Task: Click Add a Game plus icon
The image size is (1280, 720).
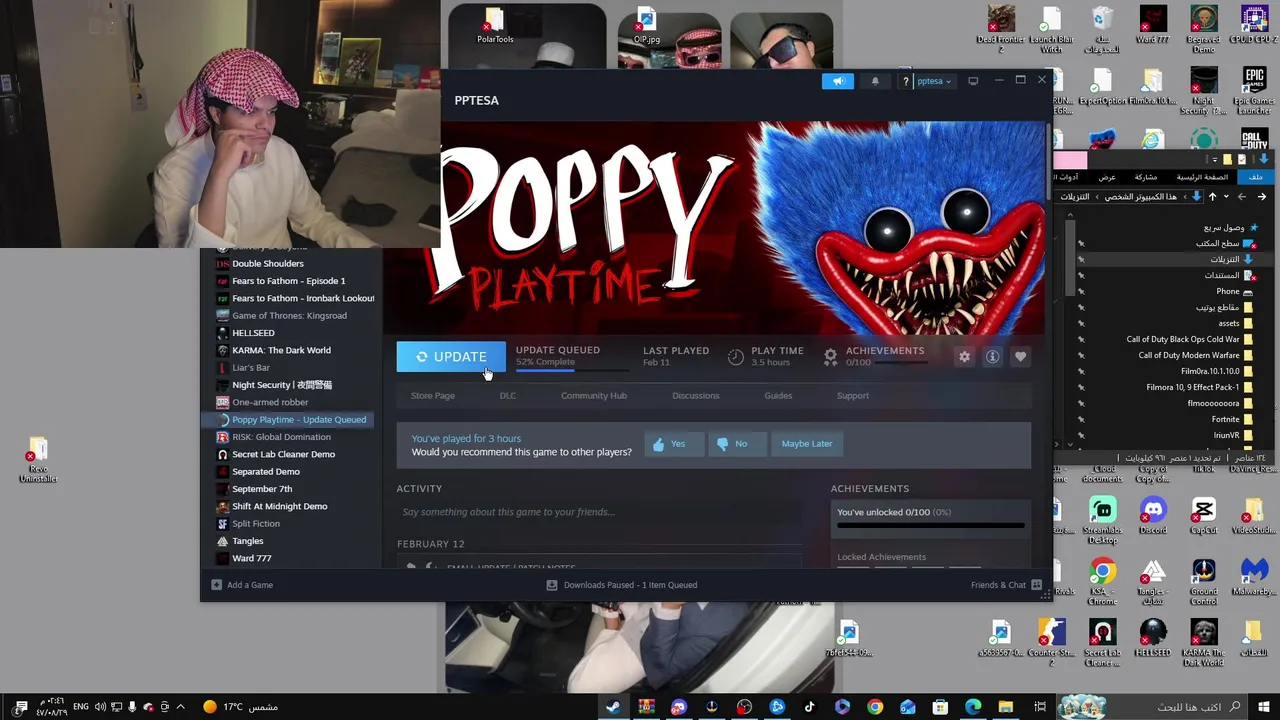Action: pyautogui.click(x=216, y=585)
